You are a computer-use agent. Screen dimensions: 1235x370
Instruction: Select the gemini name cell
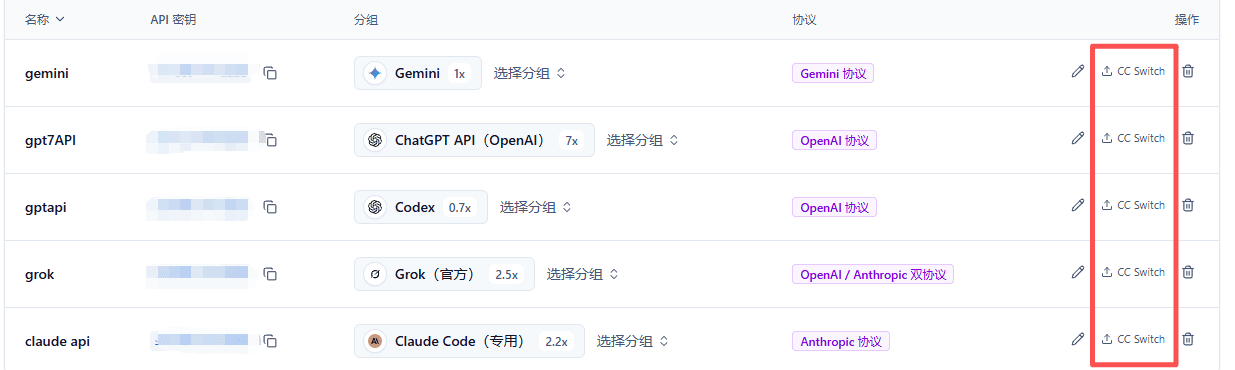[x=47, y=73]
